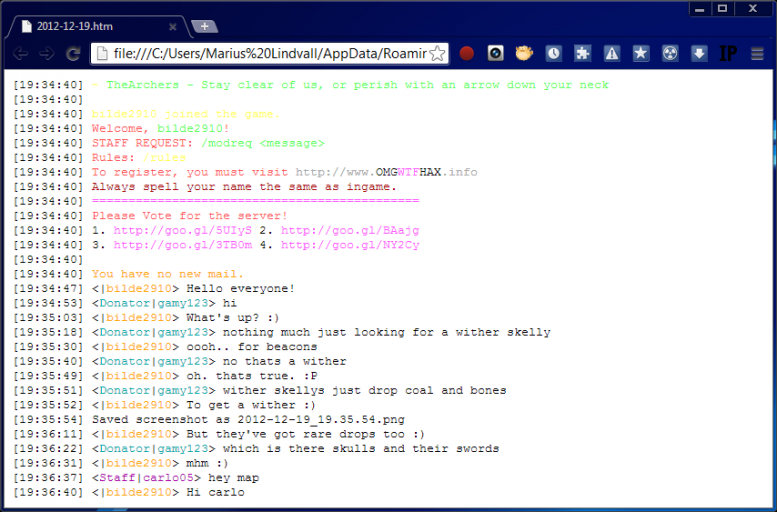777x512 pixels.
Task: Click the IP extension icon
Action: click(728, 53)
